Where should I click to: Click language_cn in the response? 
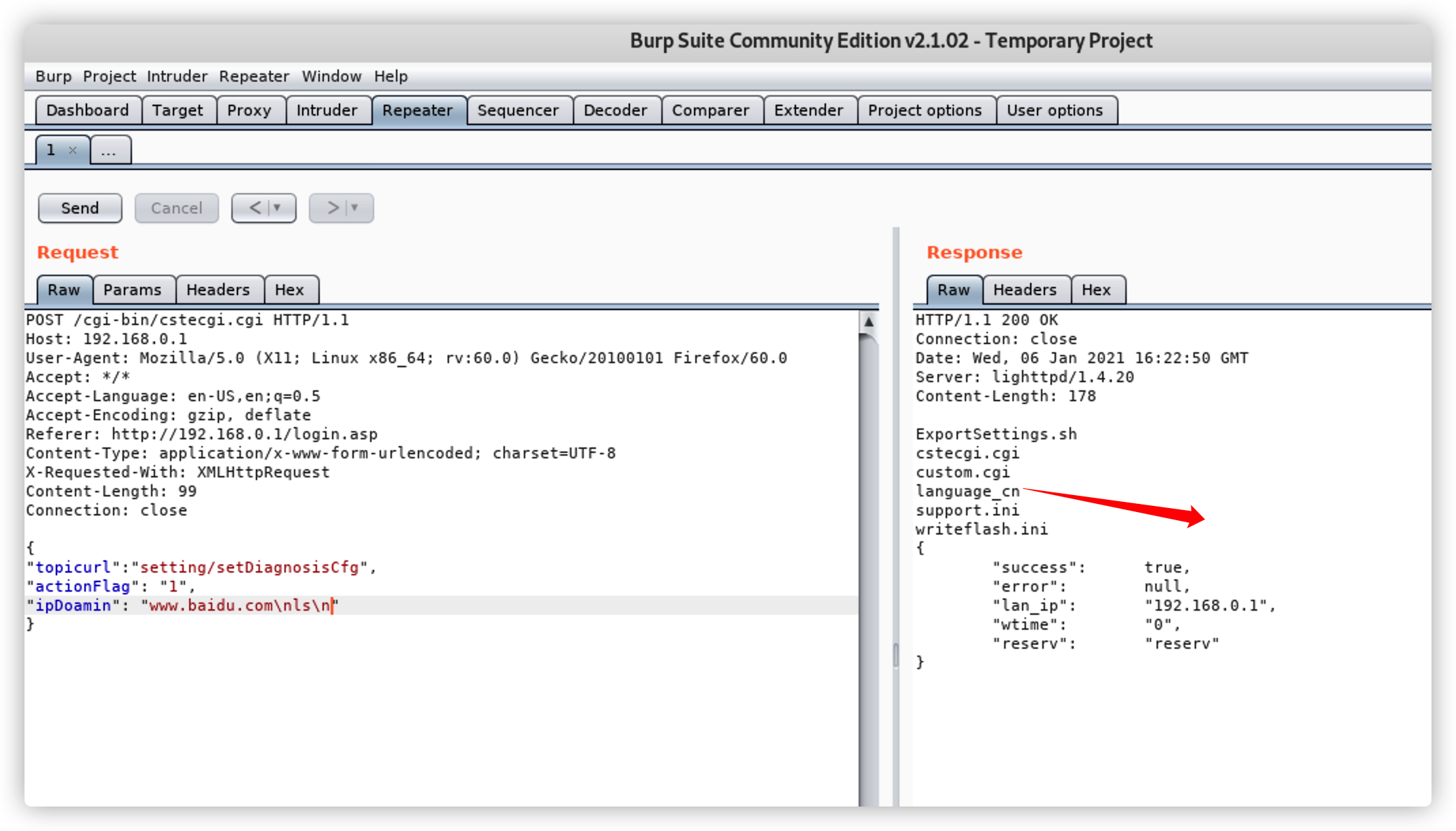coord(967,491)
